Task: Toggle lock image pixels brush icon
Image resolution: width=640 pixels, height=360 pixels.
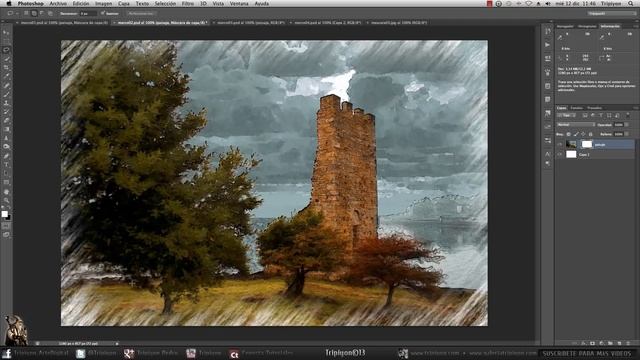Action: pyautogui.click(x=576, y=134)
